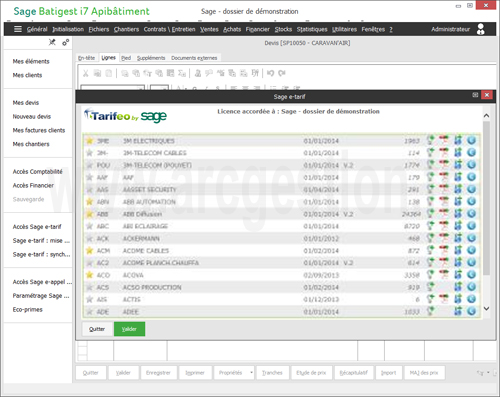This screenshot has height=397, width=500.
Task: Open the Propriétés button dropdown arrow
Action: point(251,372)
